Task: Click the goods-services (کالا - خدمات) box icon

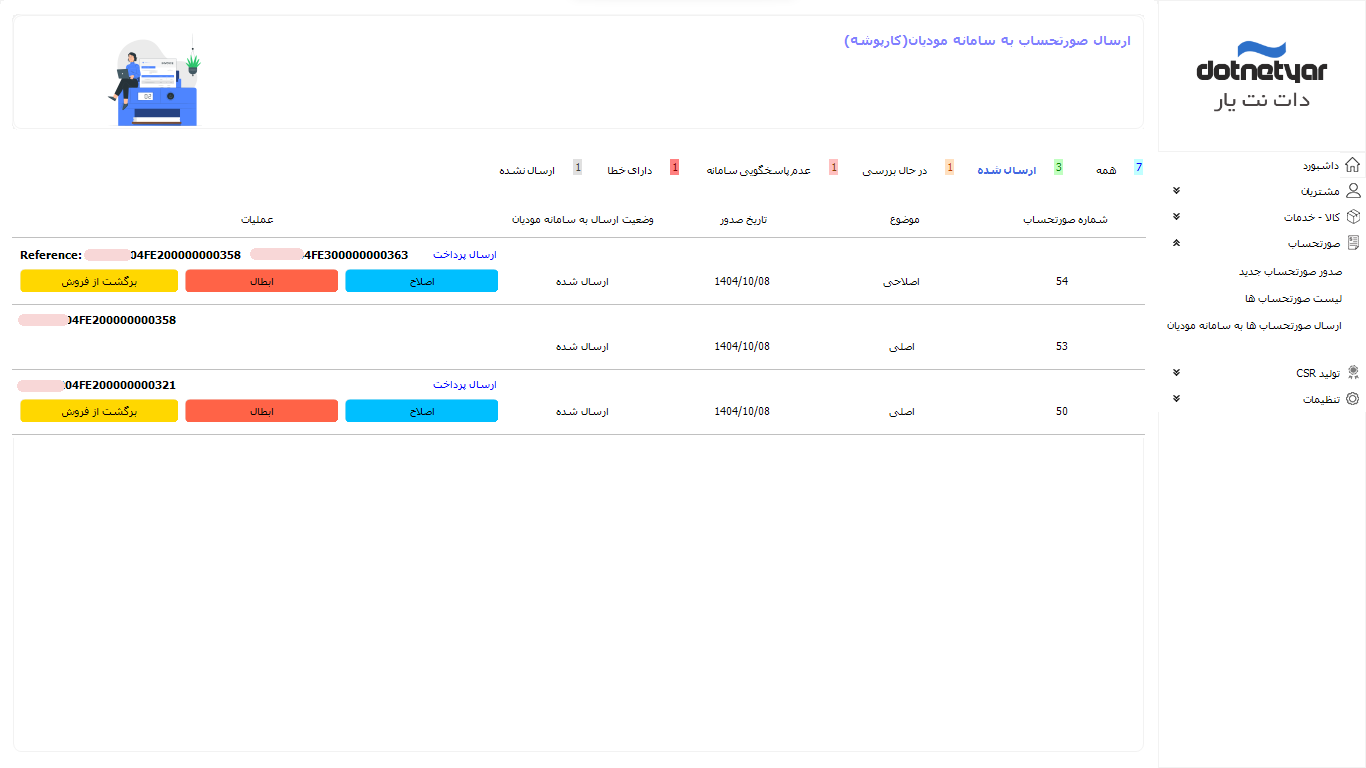Action: [x=1352, y=217]
